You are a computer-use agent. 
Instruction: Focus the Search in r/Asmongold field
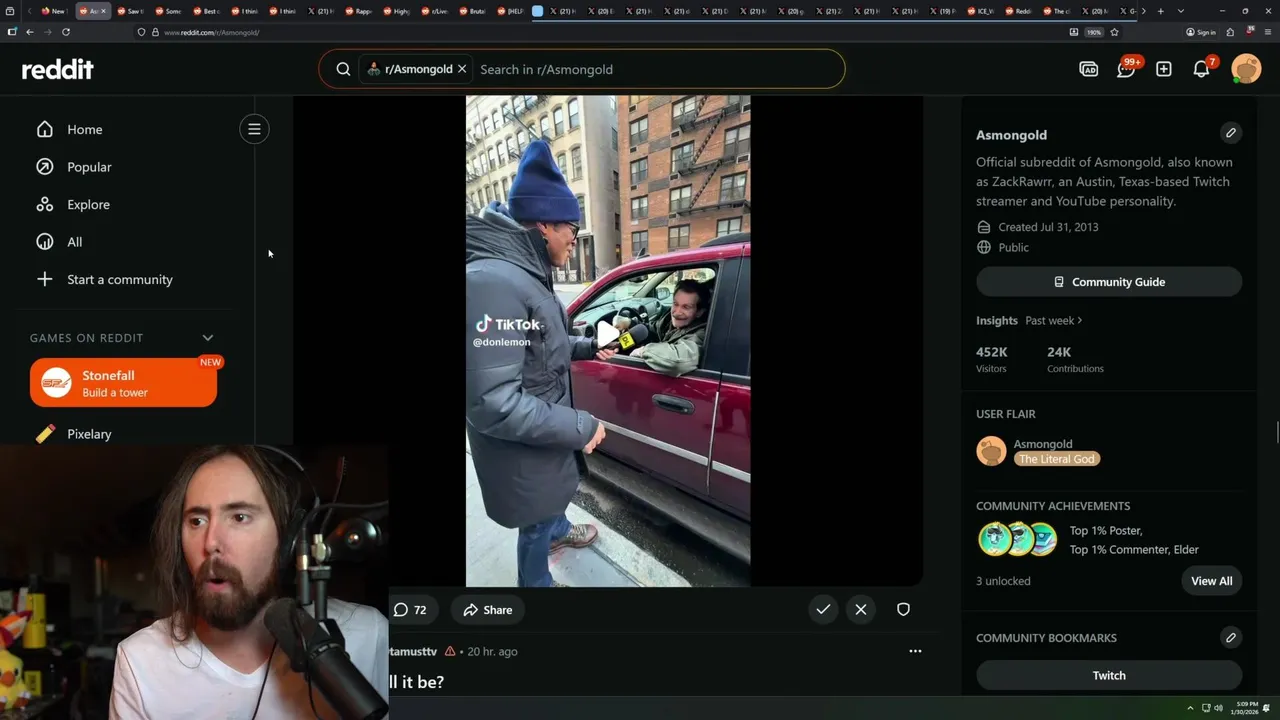point(655,69)
